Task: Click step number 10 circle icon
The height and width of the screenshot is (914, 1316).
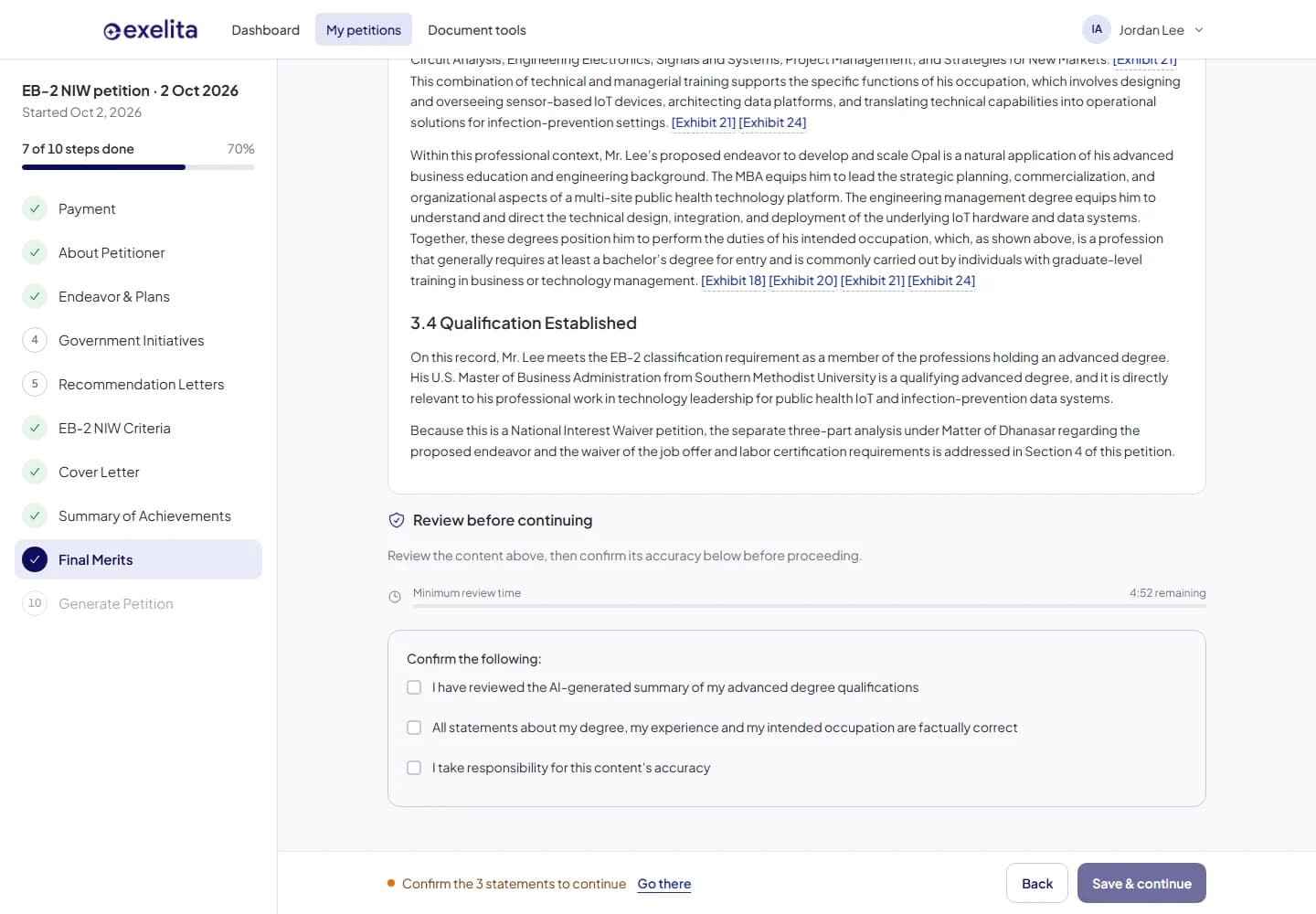Action: point(35,603)
